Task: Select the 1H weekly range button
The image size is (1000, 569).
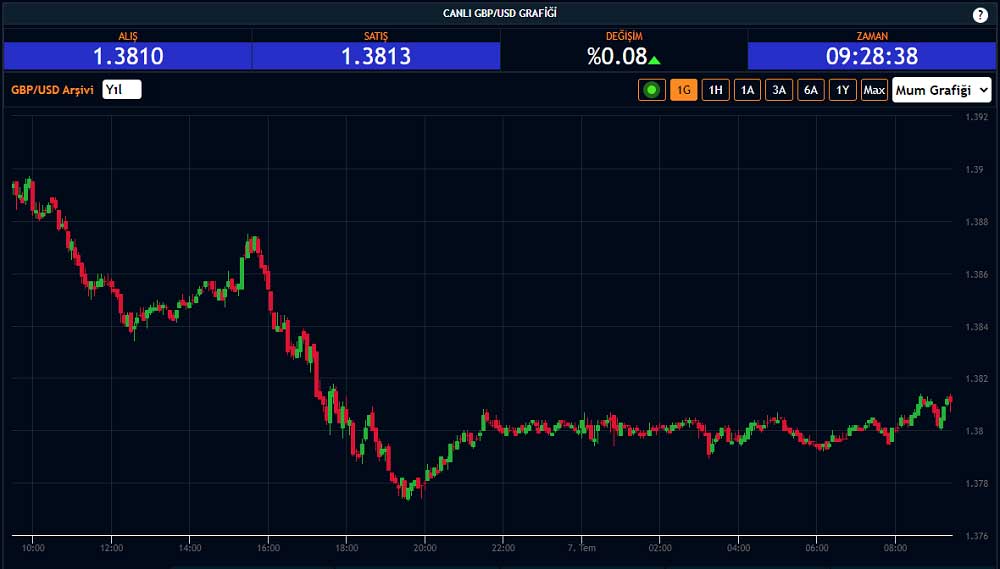Action: pos(716,90)
